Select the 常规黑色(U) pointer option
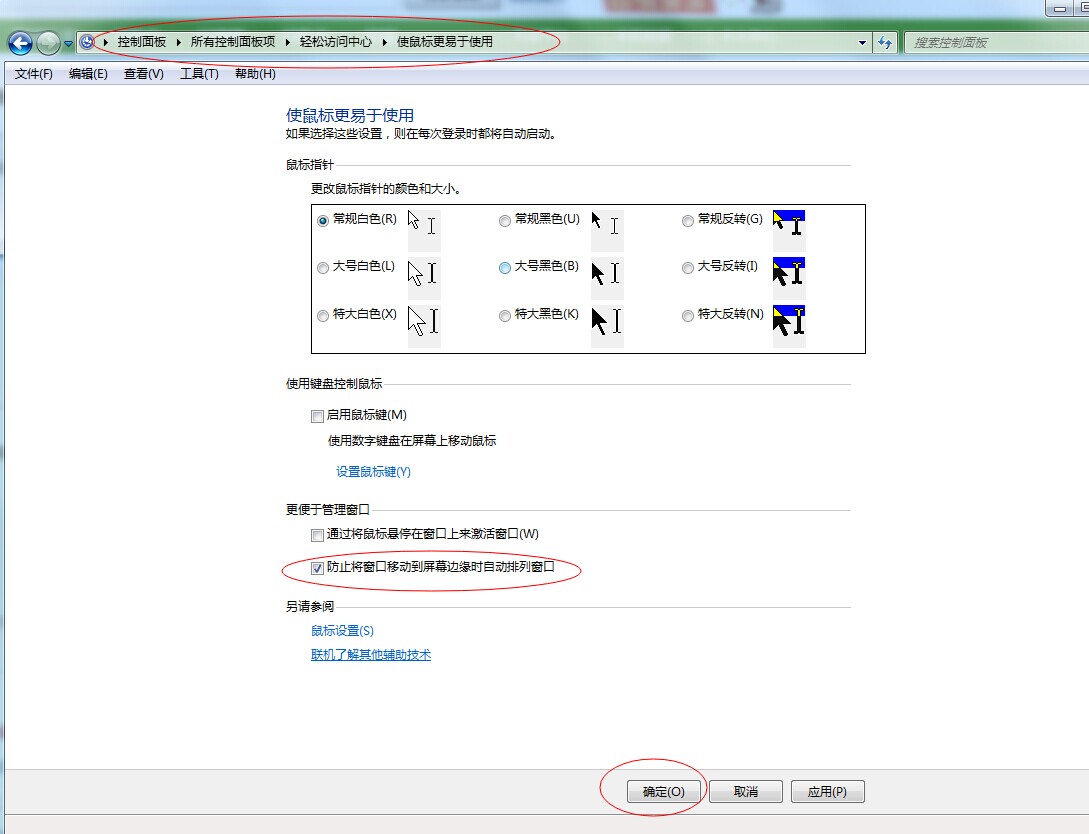The height and width of the screenshot is (834, 1089). [504, 221]
